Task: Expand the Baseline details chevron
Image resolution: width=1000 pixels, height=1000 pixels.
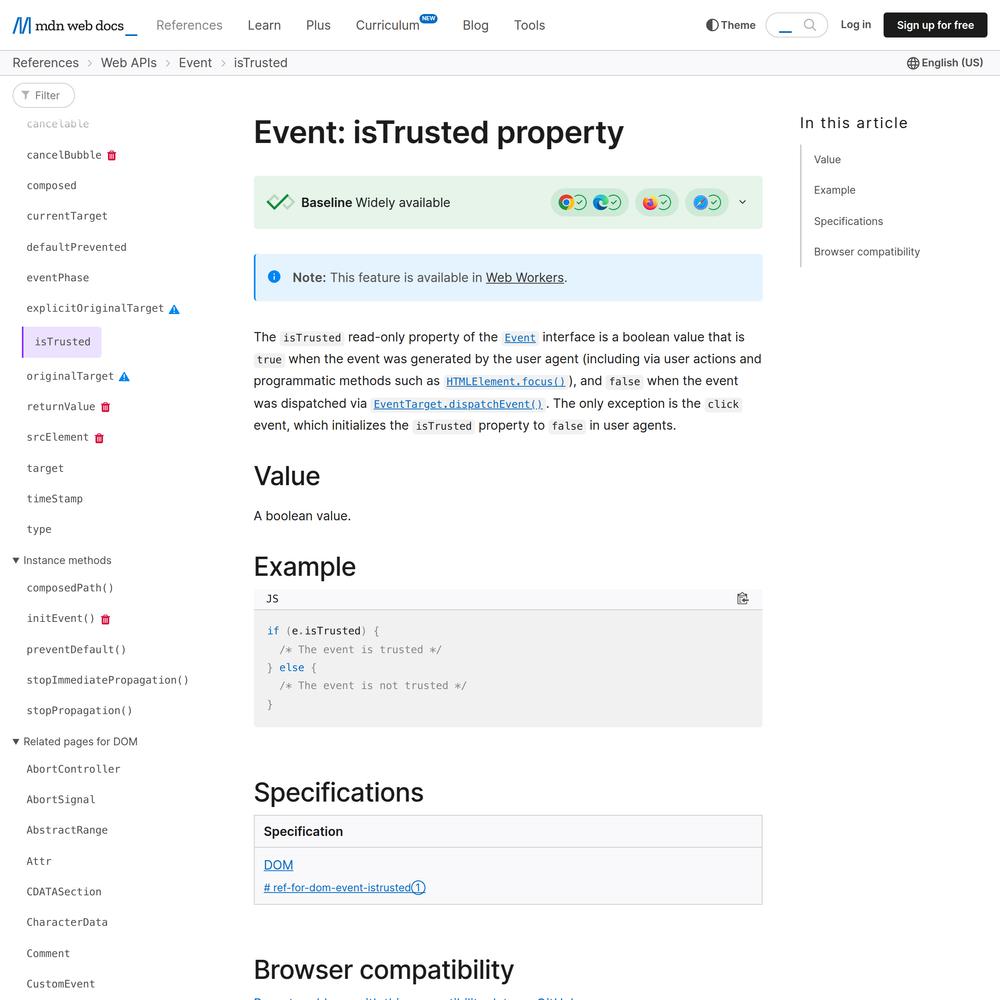Action: pos(742,202)
